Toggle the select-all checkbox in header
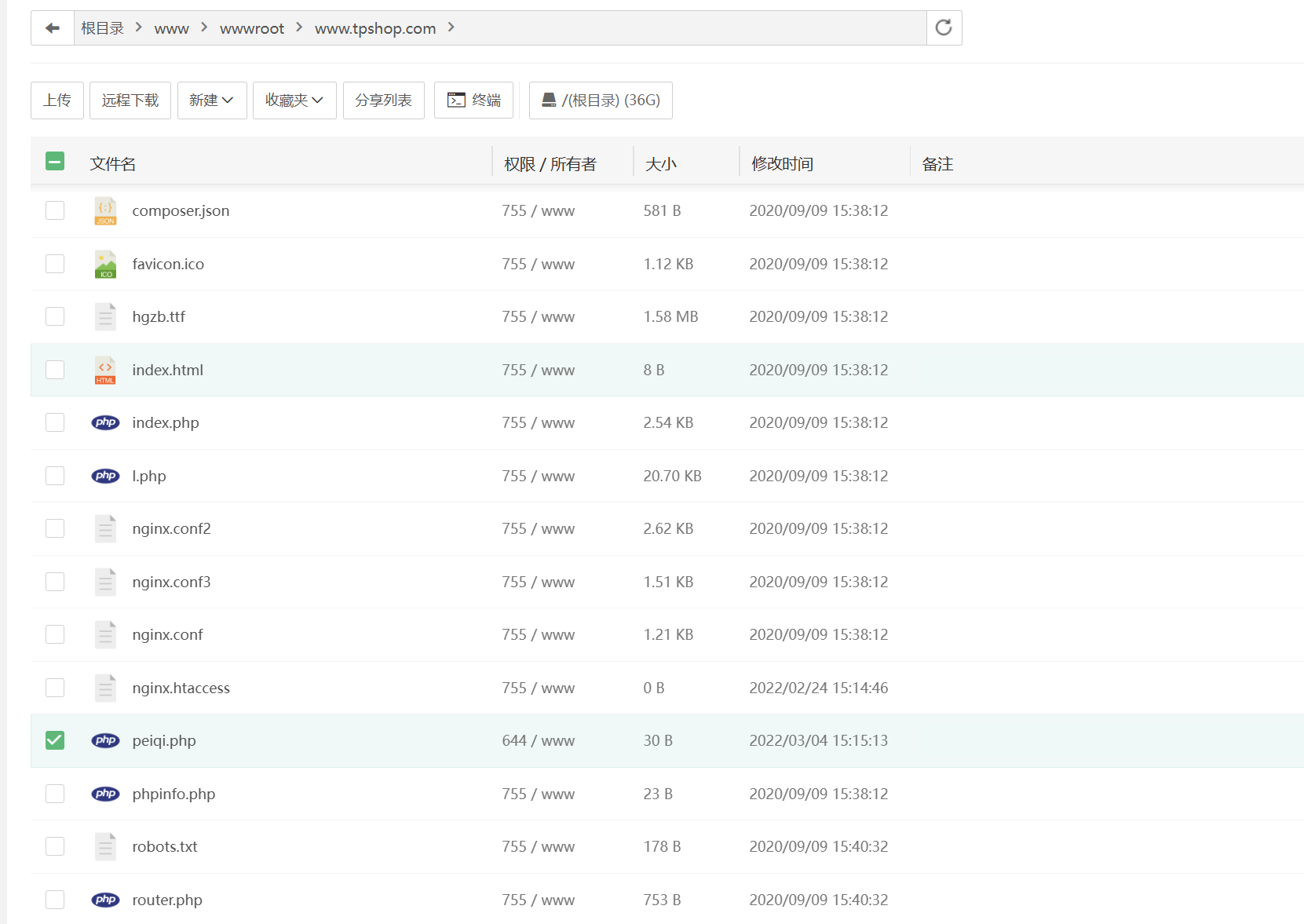 (55, 162)
